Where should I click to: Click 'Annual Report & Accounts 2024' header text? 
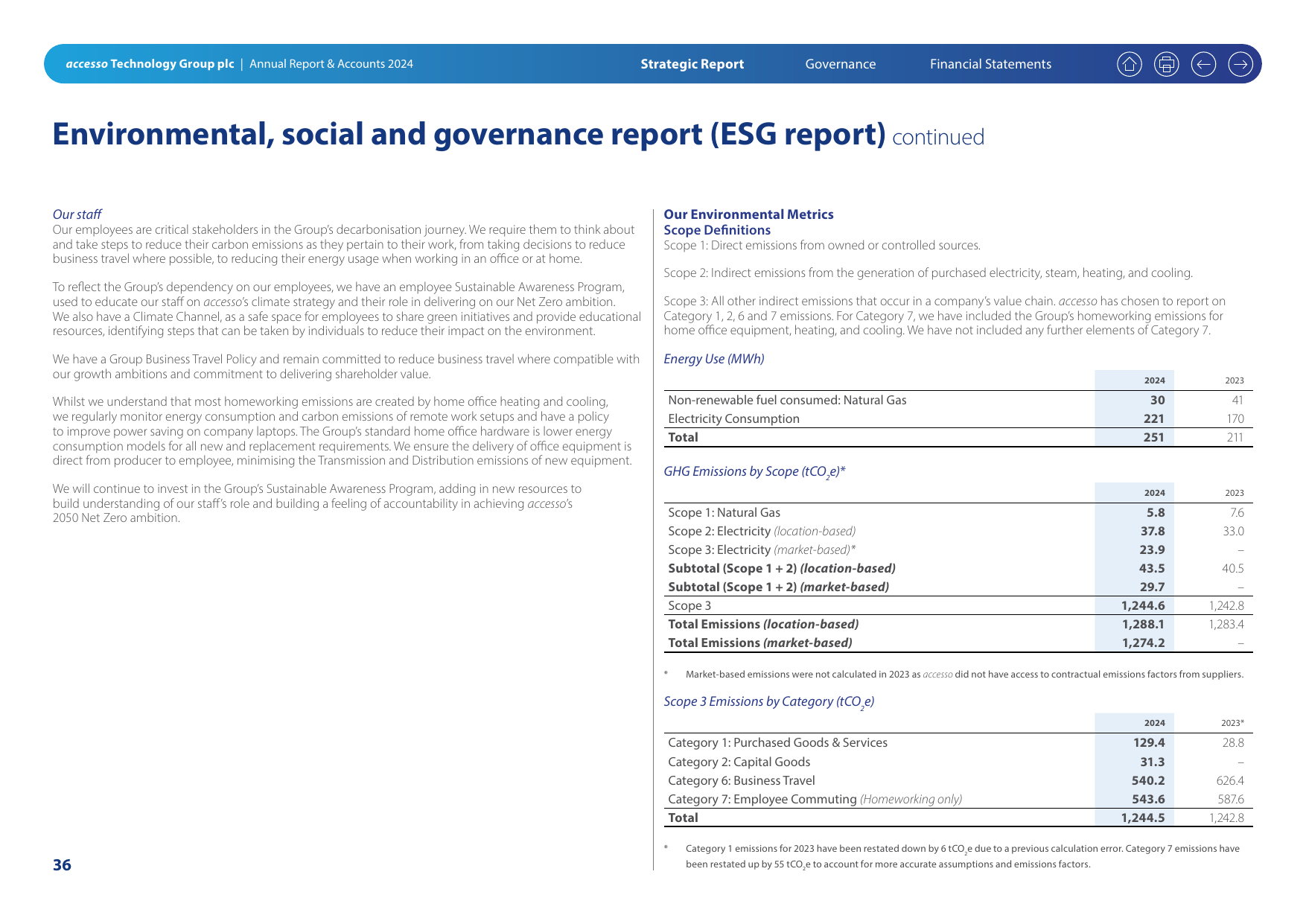coord(331,64)
